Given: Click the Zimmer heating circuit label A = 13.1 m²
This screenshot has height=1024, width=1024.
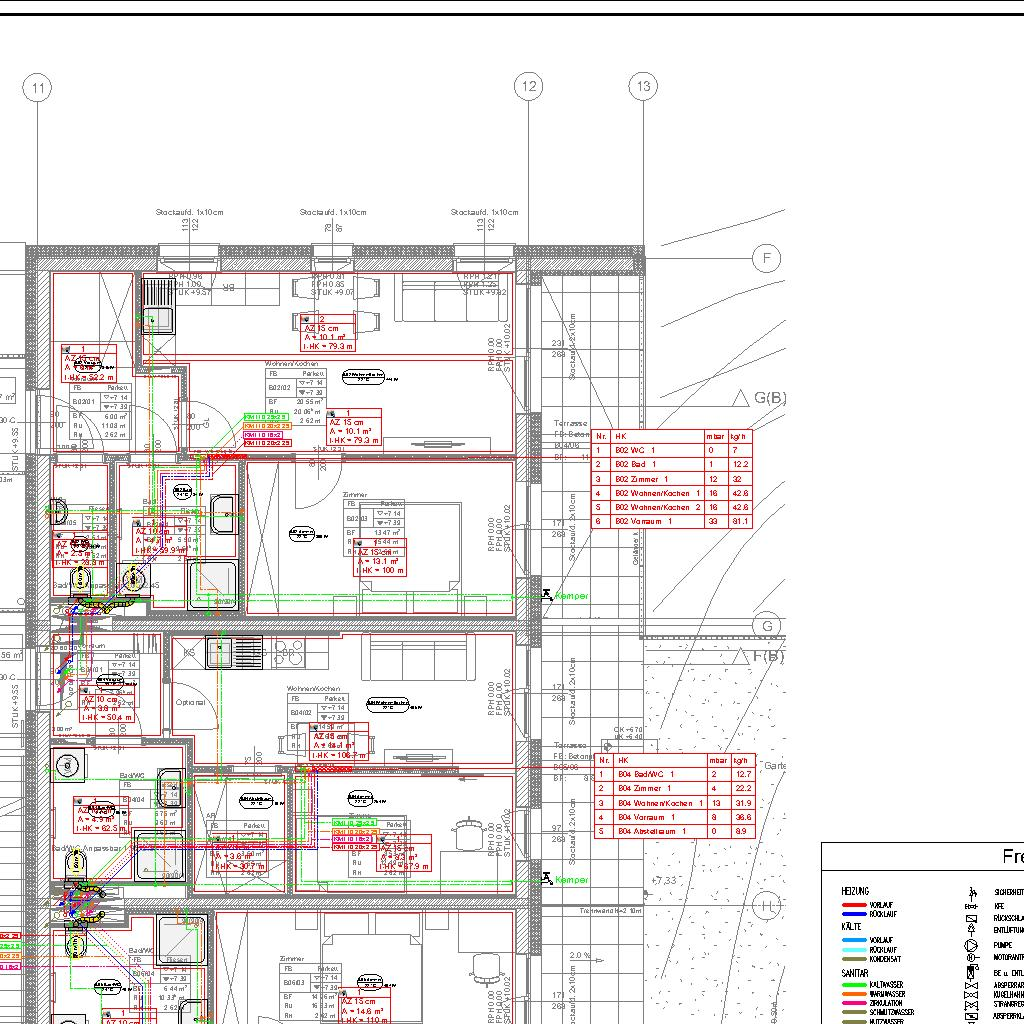Looking at the screenshot, I should pos(380,560).
